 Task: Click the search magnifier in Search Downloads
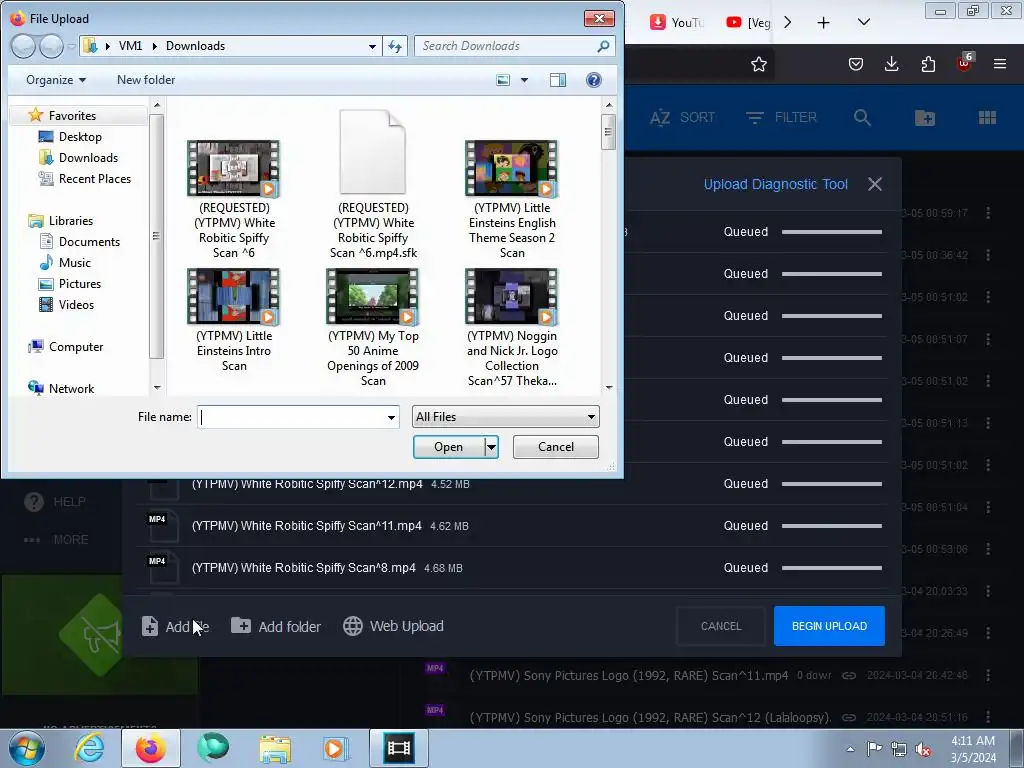[603, 46]
